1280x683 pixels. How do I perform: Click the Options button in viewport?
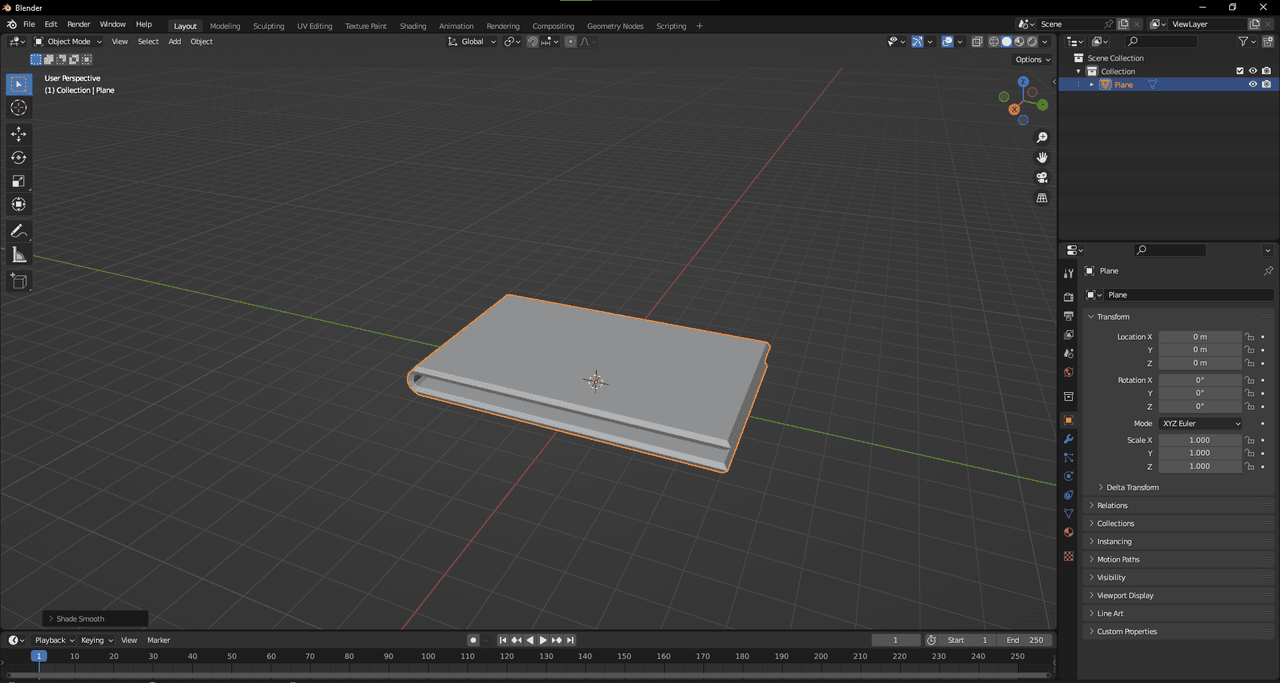pos(1032,59)
